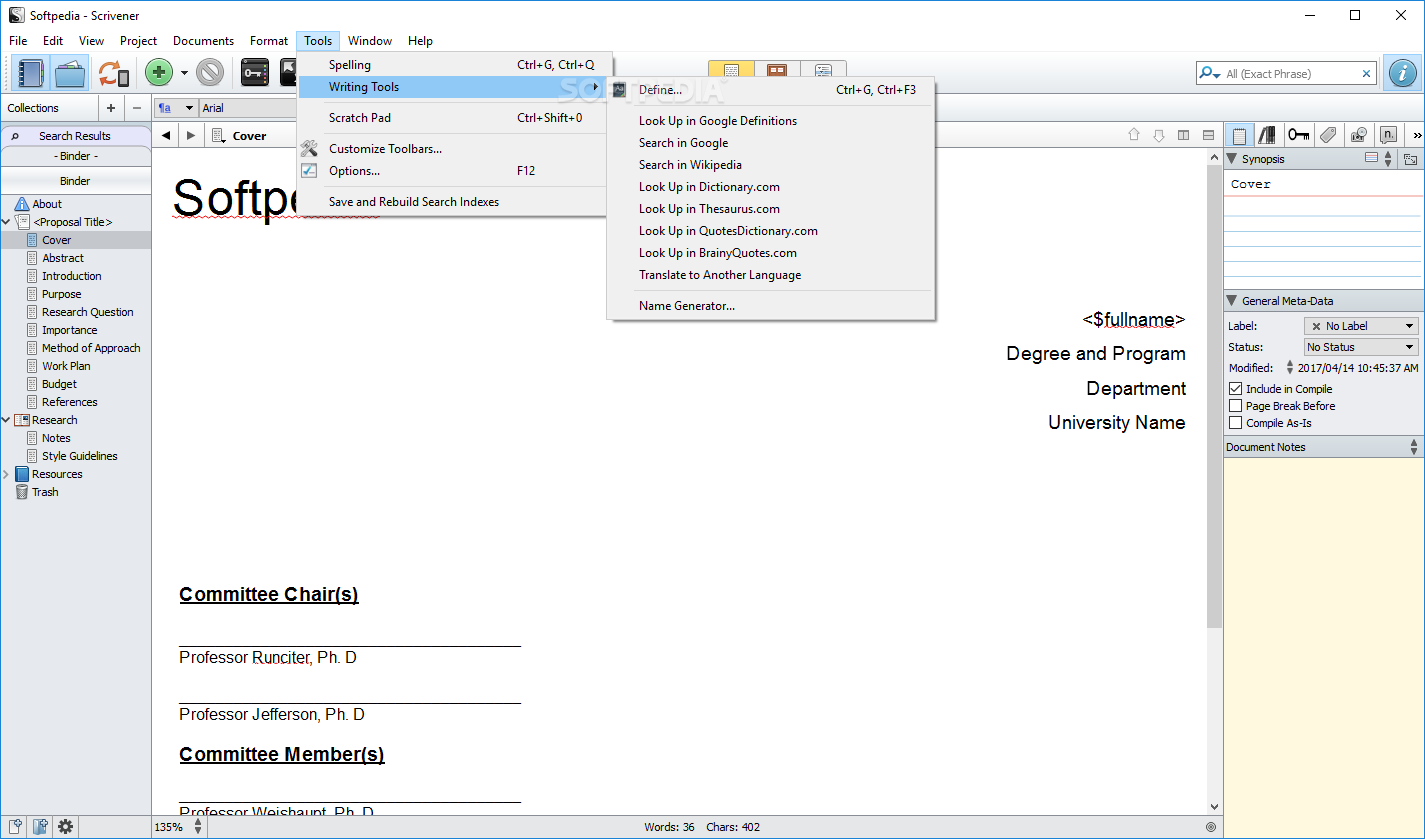Choose Customize Toolbars from Tools menu
1425x839 pixels.
click(x=453, y=149)
